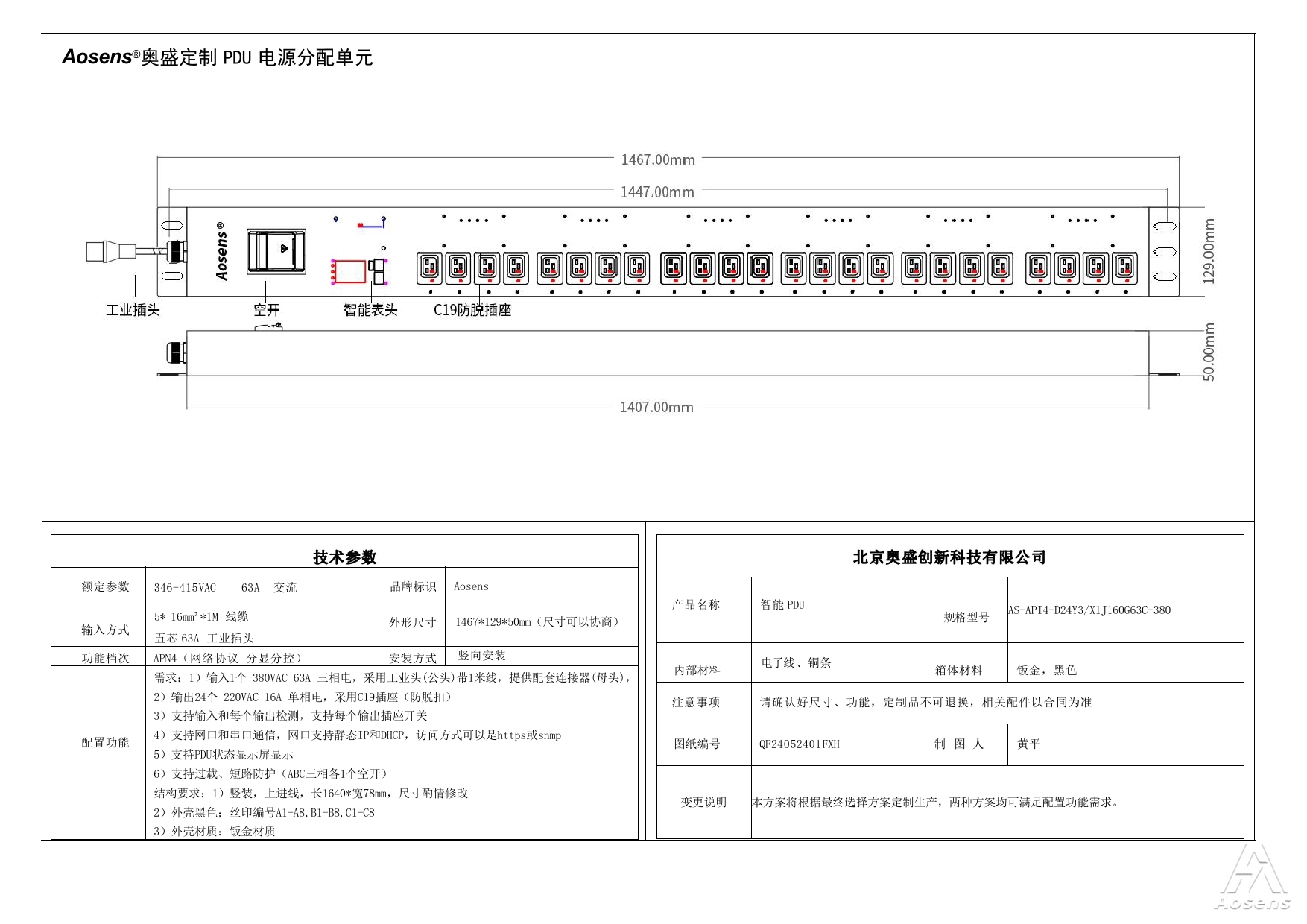The height and width of the screenshot is (924, 1307).
Task: Click the 技术参数 table heading
Action: pos(344,557)
